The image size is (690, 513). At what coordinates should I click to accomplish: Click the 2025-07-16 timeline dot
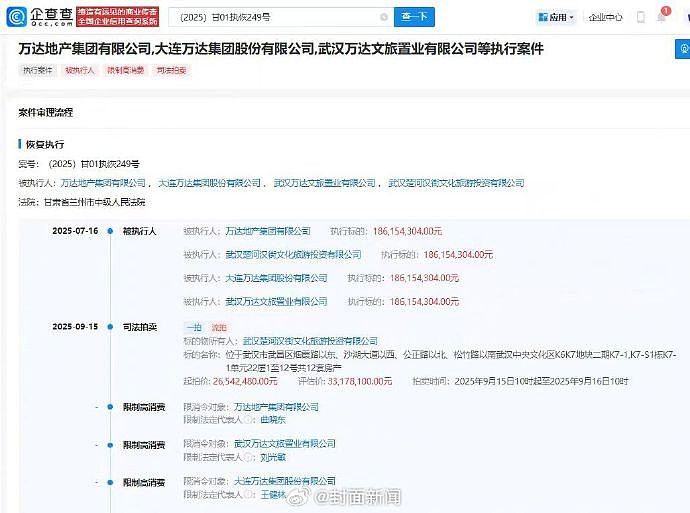pyautogui.click(x=110, y=231)
